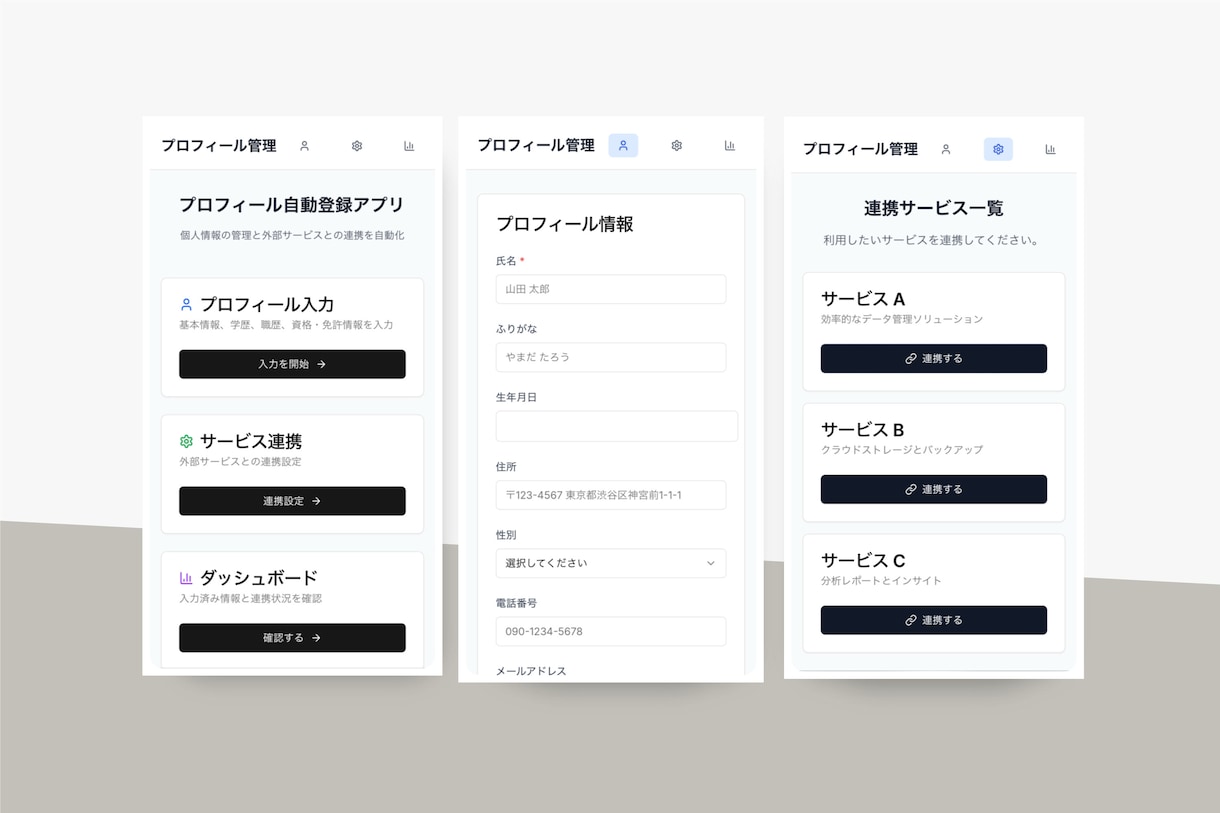Viewport: 1220px width, 813px height.
Task: Open the chart icon in the right screen header
Action: tap(1050, 149)
